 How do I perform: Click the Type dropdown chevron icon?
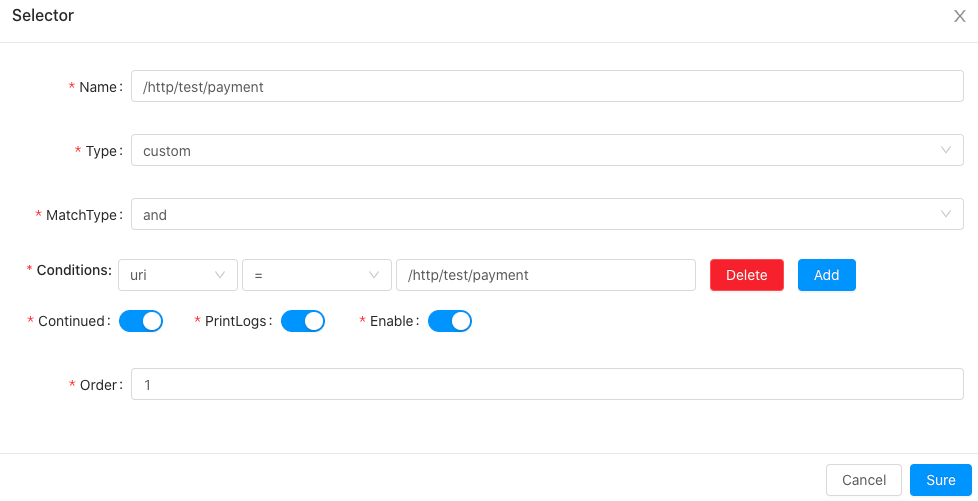click(x=946, y=150)
